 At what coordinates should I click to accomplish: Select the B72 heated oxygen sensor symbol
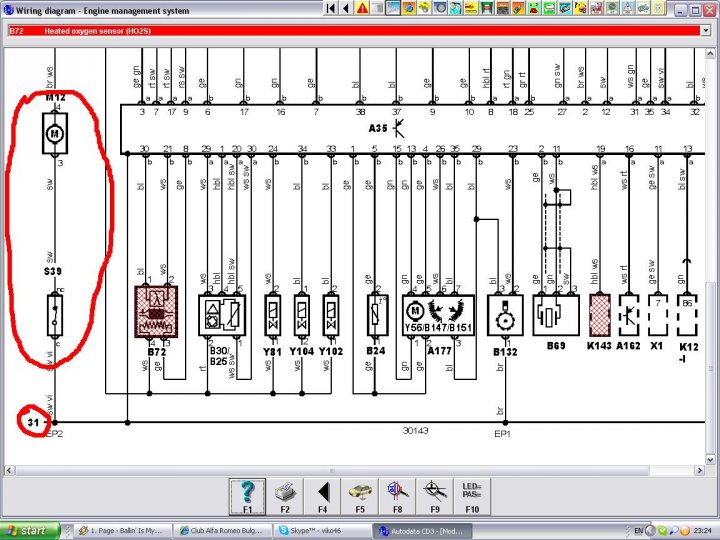click(x=157, y=314)
